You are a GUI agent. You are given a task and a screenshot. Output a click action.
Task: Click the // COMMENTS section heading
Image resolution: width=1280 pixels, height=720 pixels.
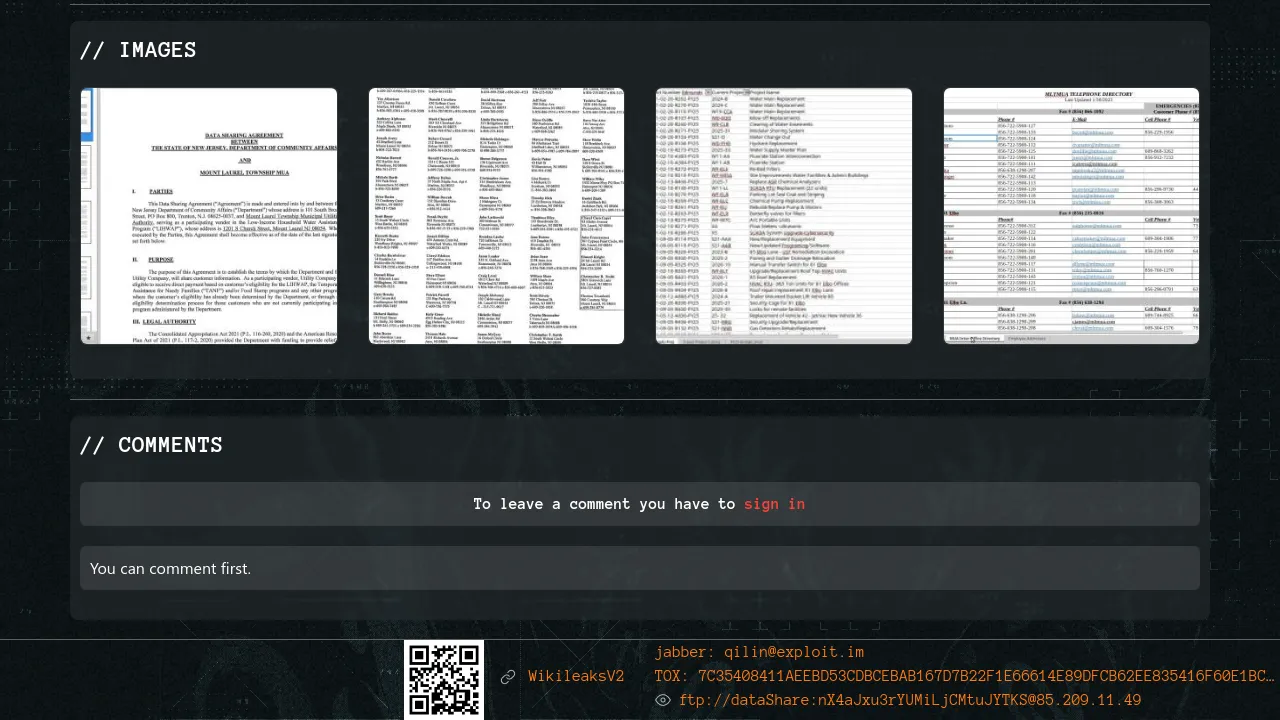pyautogui.click(x=151, y=445)
